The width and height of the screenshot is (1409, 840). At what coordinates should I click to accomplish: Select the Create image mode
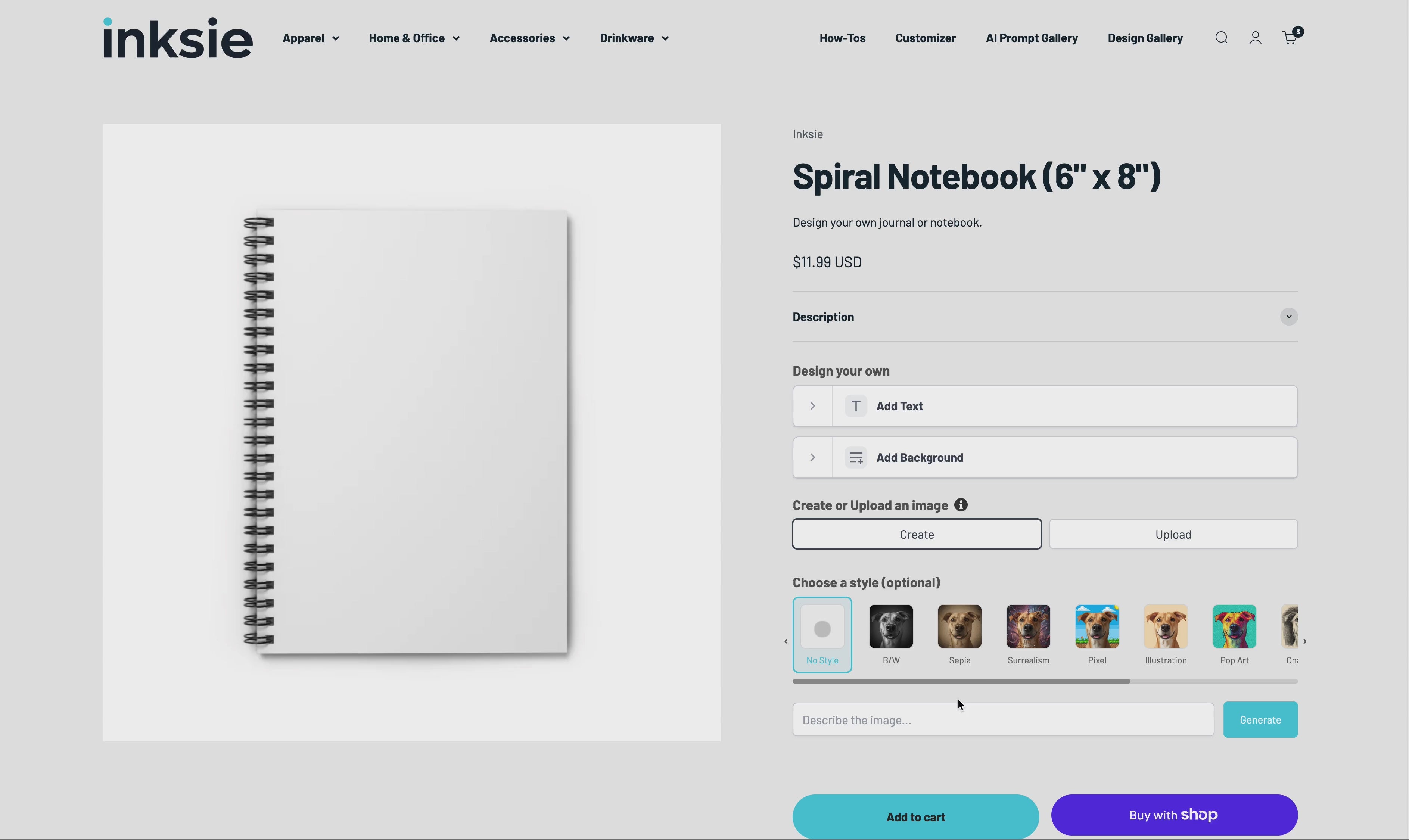(916, 534)
